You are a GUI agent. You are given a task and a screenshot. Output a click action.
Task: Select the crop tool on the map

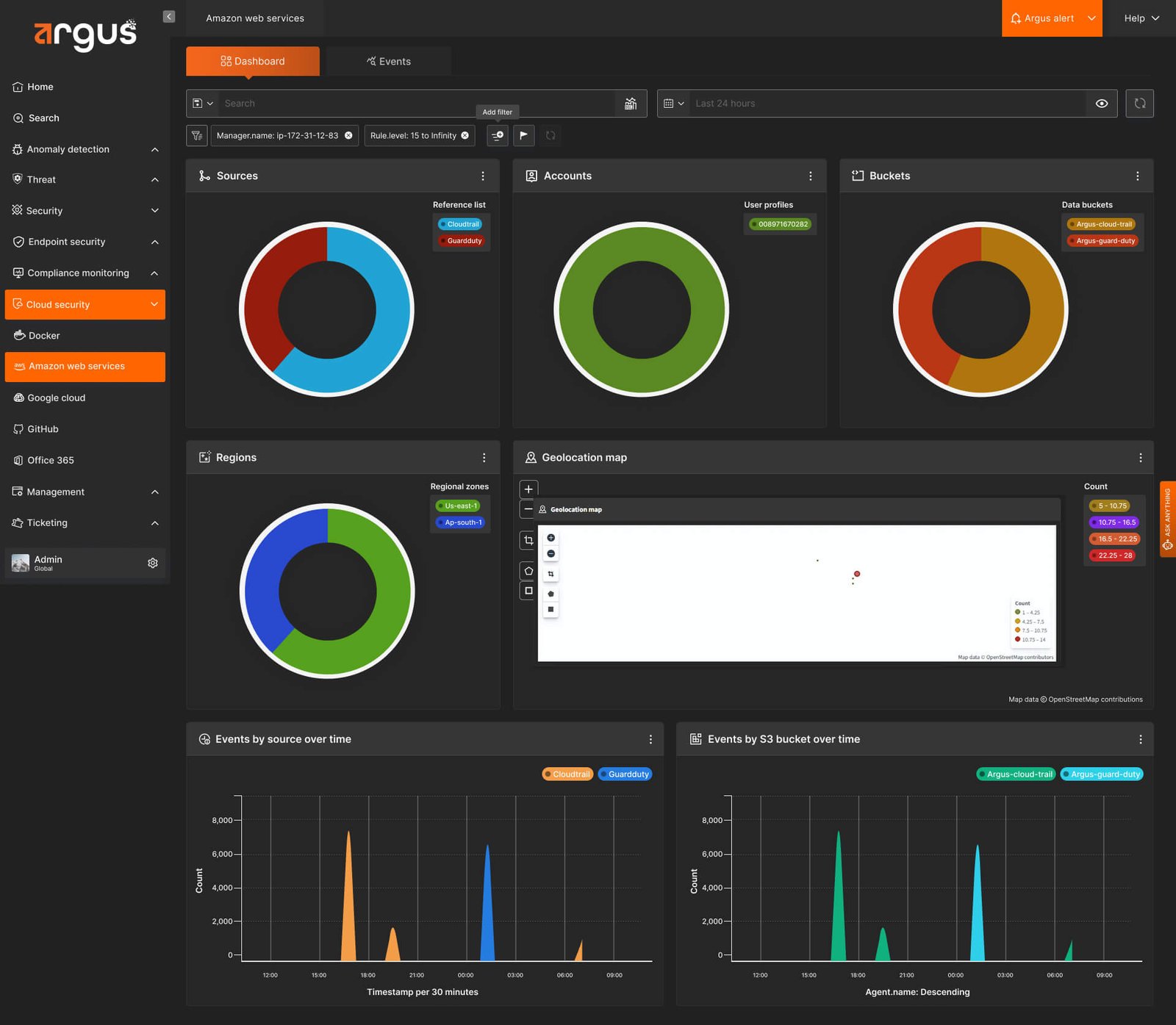[528, 540]
